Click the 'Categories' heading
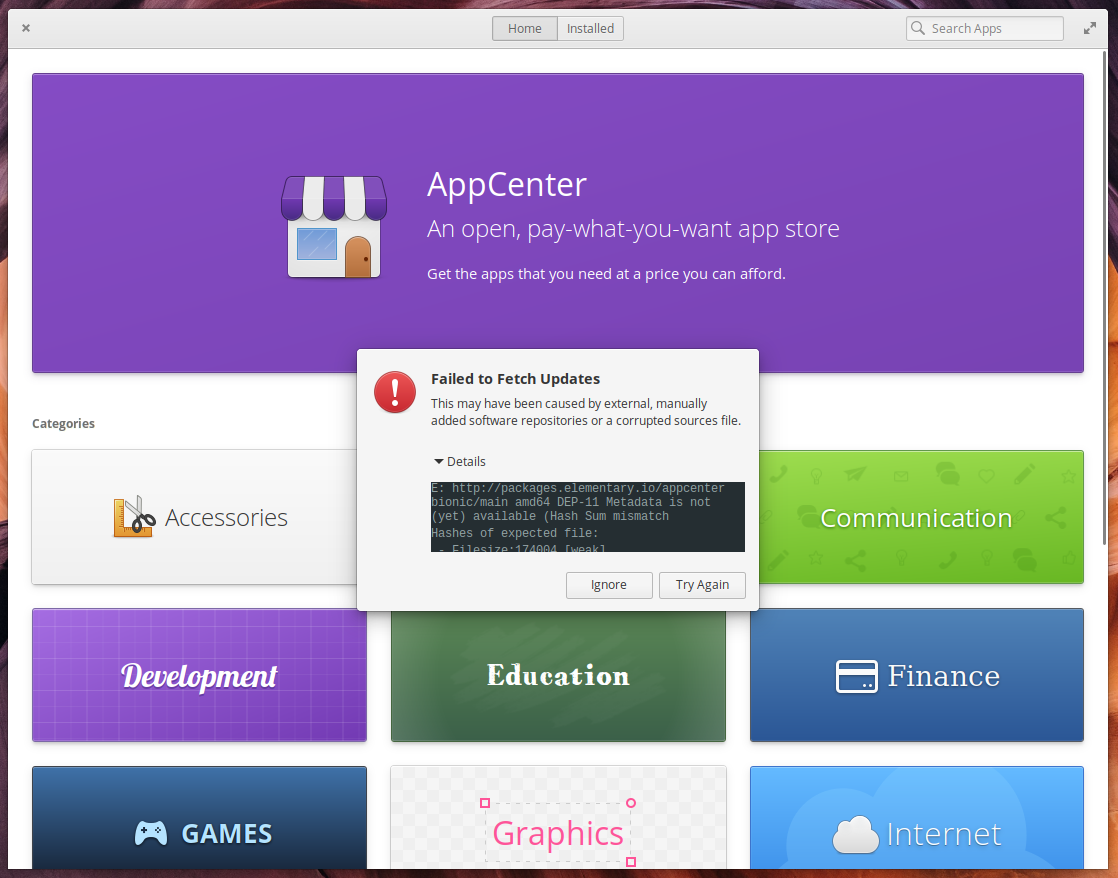This screenshot has width=1118, height=878. click(63, 424)
